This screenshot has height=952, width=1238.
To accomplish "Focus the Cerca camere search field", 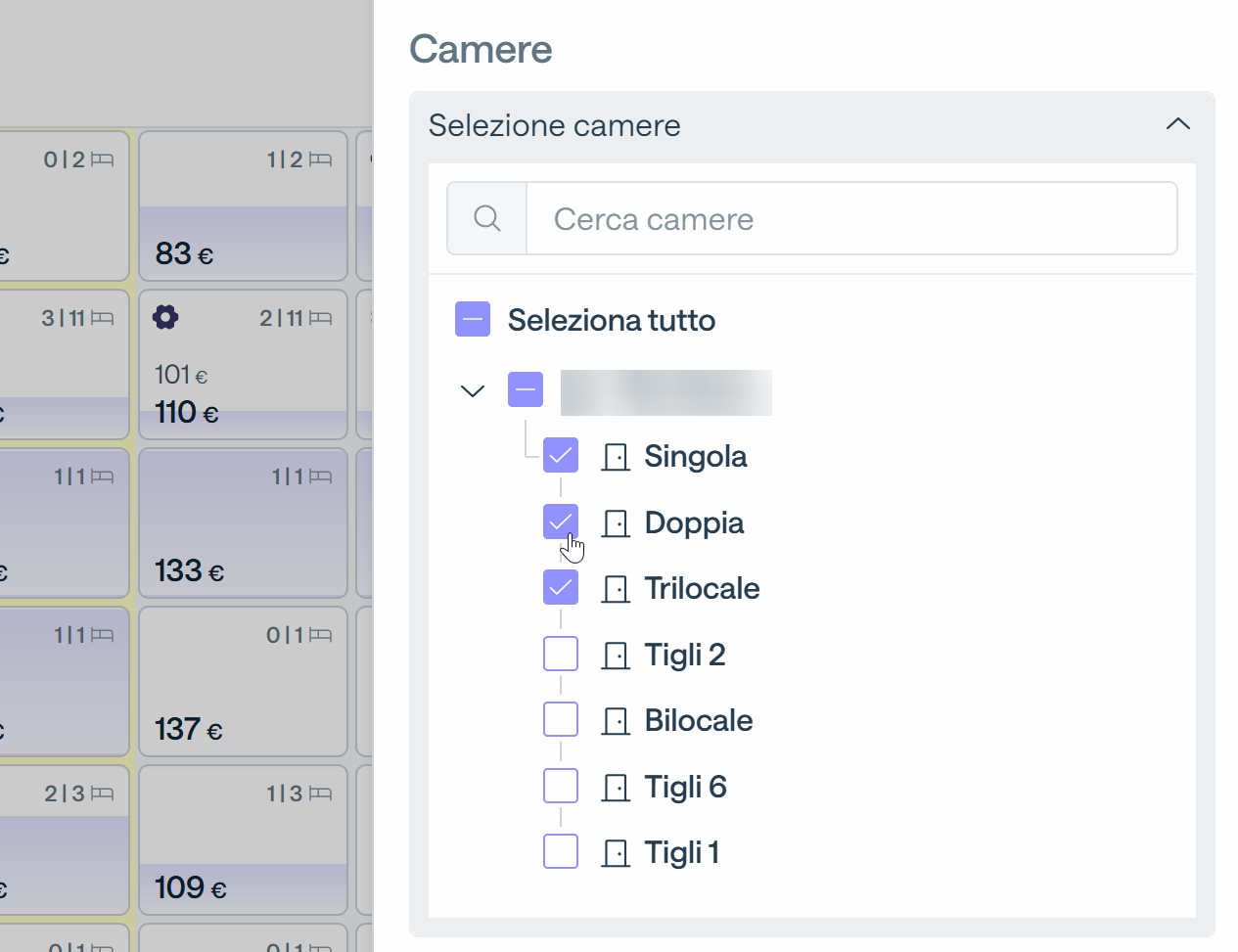I will point(851,218).
